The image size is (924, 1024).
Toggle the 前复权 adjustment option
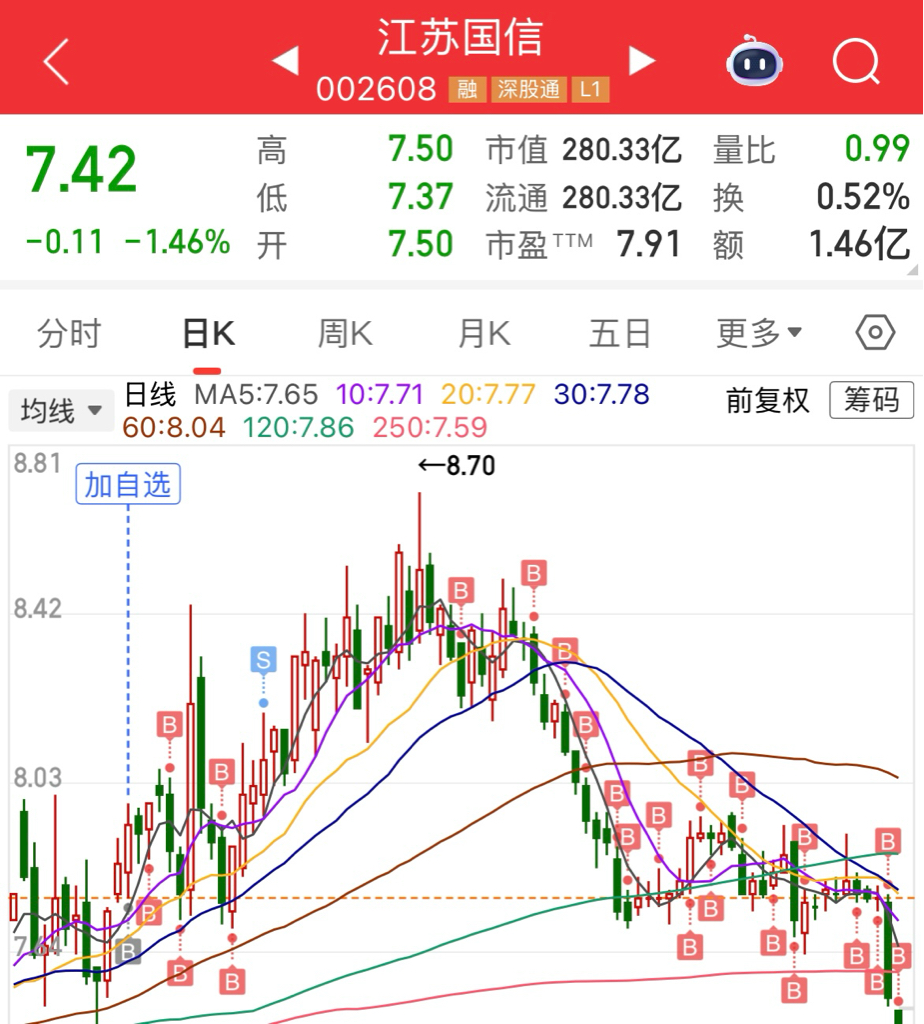767,400
